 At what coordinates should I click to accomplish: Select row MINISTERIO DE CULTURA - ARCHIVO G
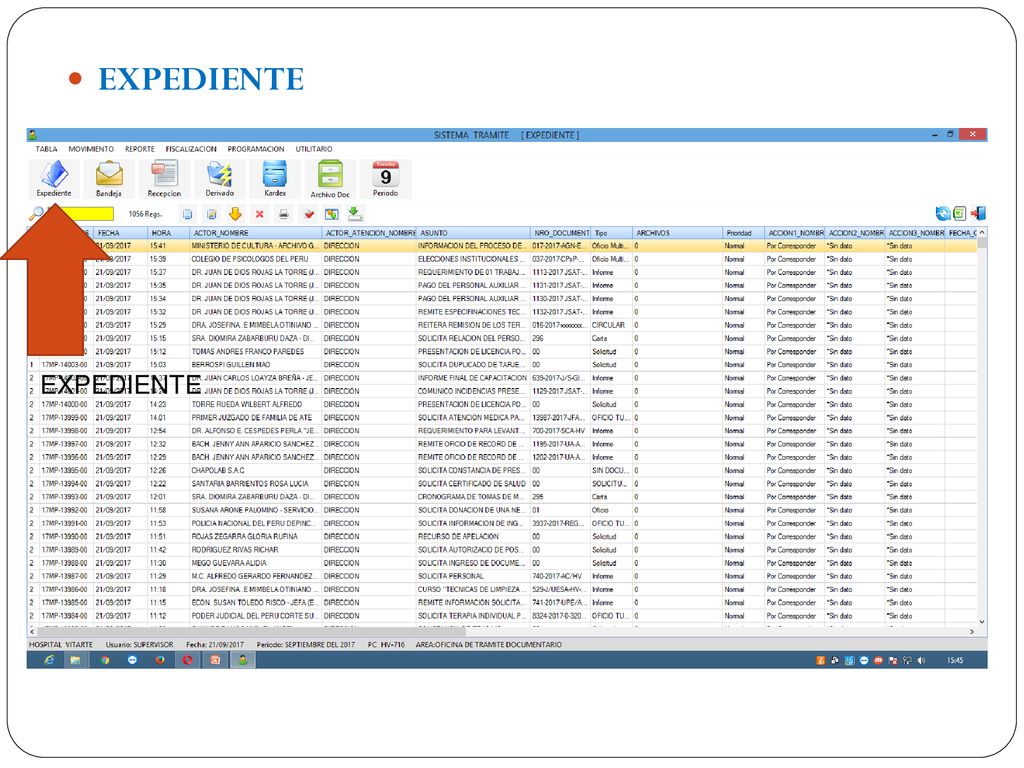[x=502, y=246]
